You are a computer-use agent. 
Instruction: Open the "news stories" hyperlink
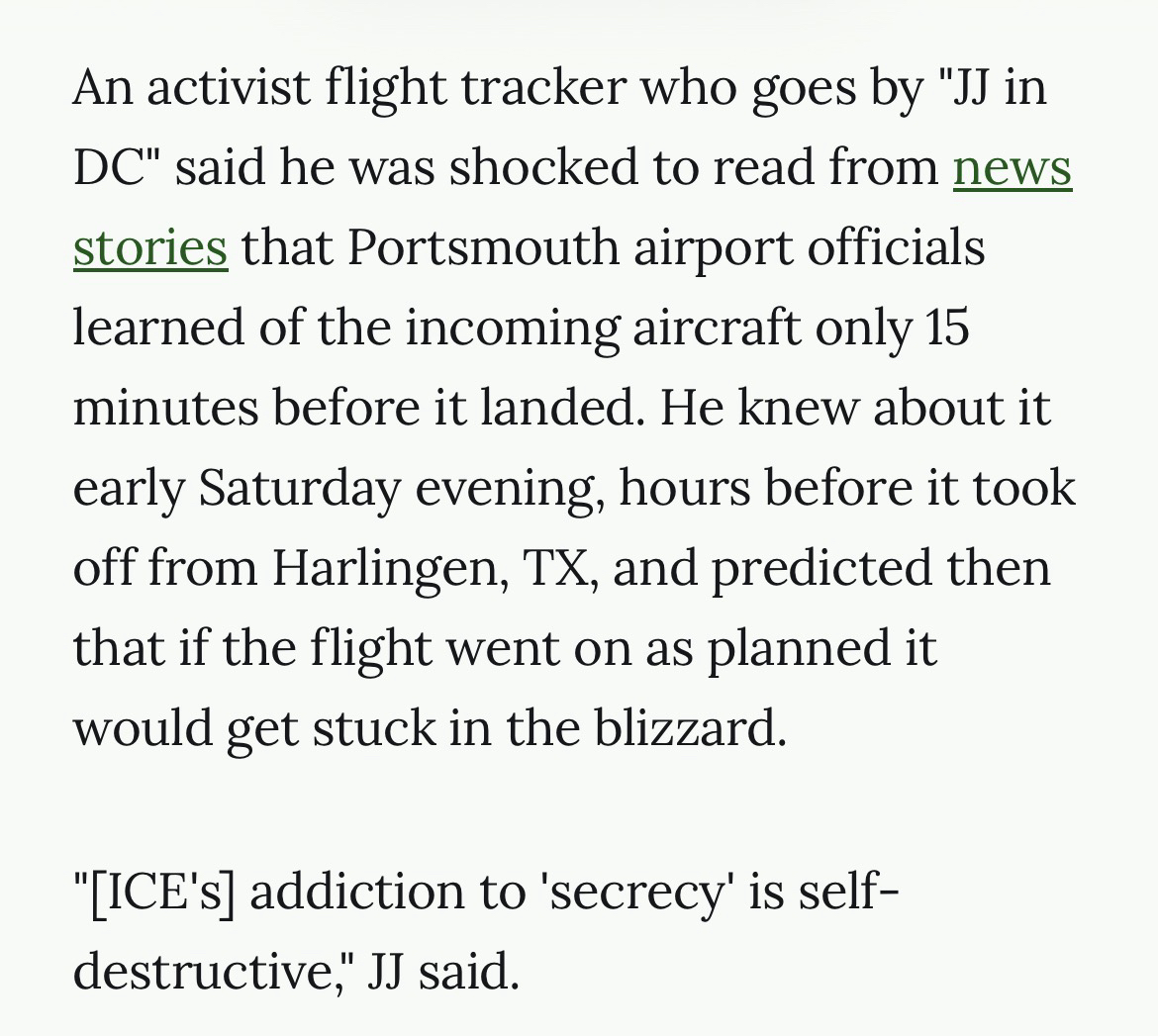(1012, 168)
